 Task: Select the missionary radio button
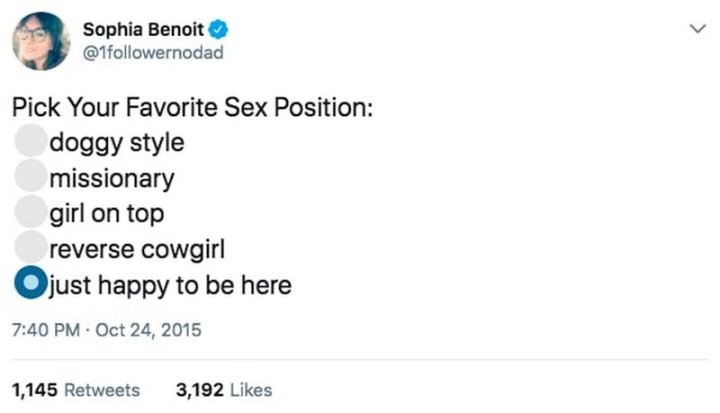tap(31, 178)
